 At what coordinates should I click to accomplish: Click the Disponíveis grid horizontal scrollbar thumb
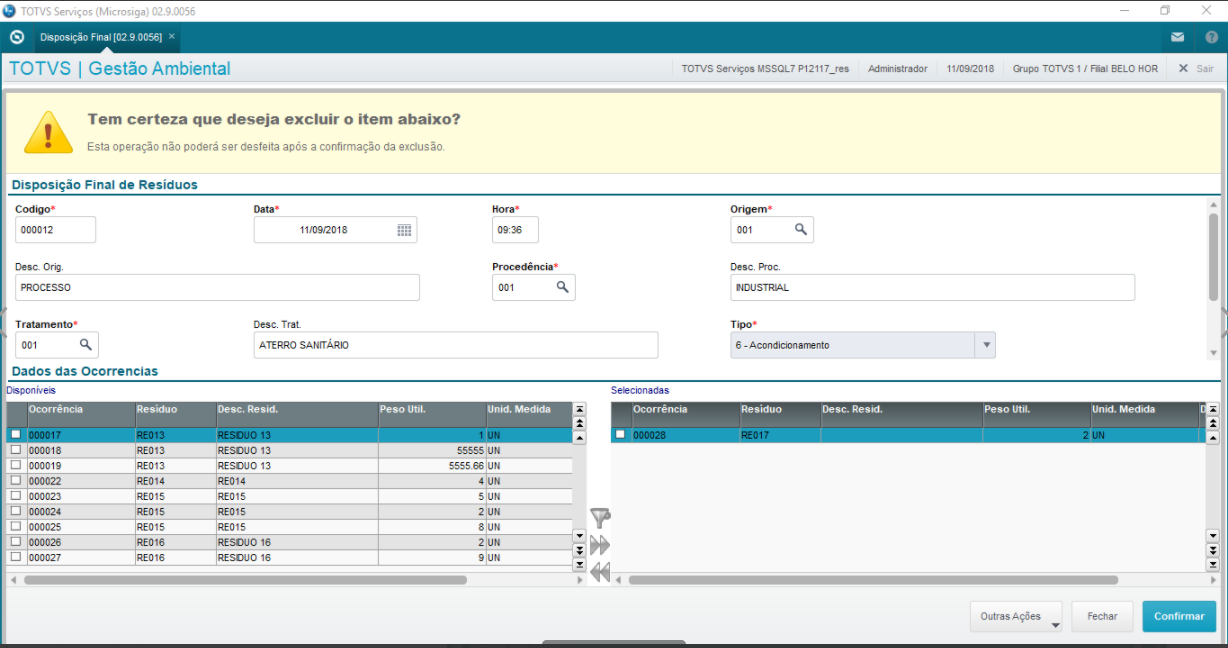click(245, 580)
